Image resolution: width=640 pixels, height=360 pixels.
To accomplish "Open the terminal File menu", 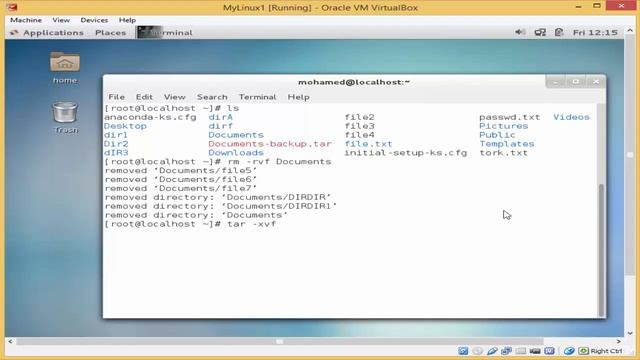I will click(116, 97).
